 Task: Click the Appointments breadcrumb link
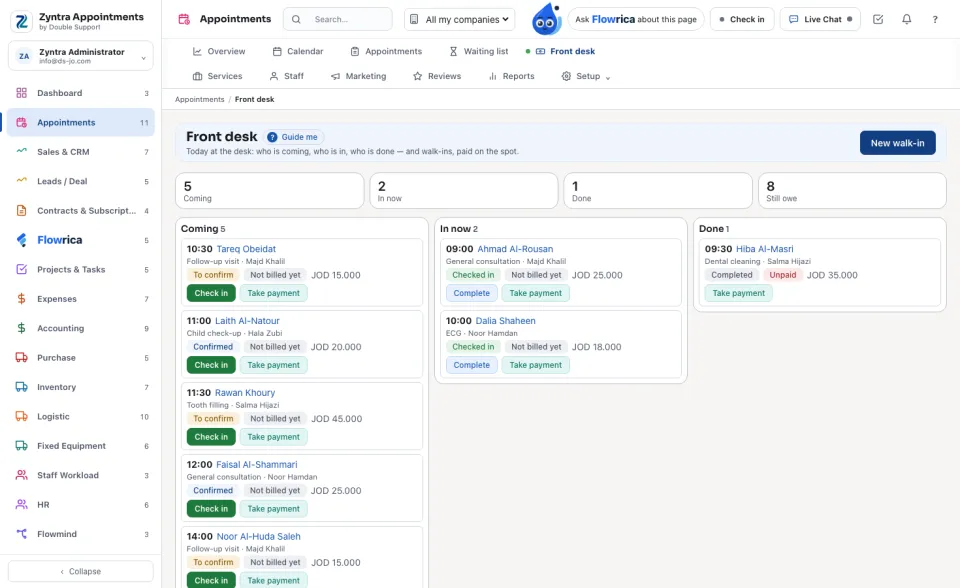pos(200,99)
